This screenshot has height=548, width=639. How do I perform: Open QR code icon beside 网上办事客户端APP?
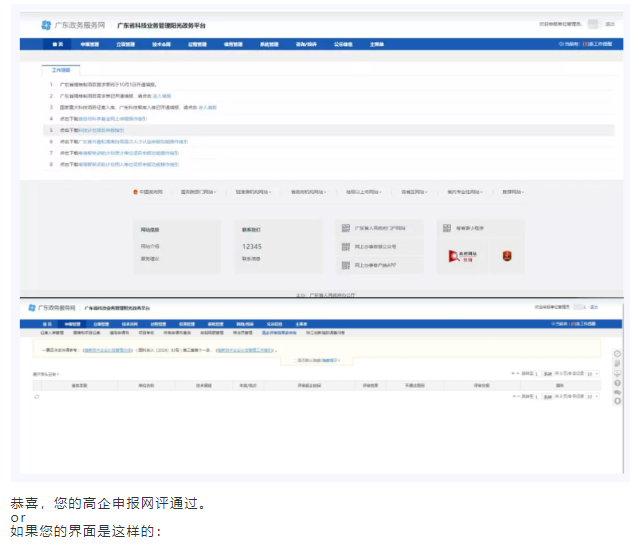pyautogui.click(x=346, y=265)
